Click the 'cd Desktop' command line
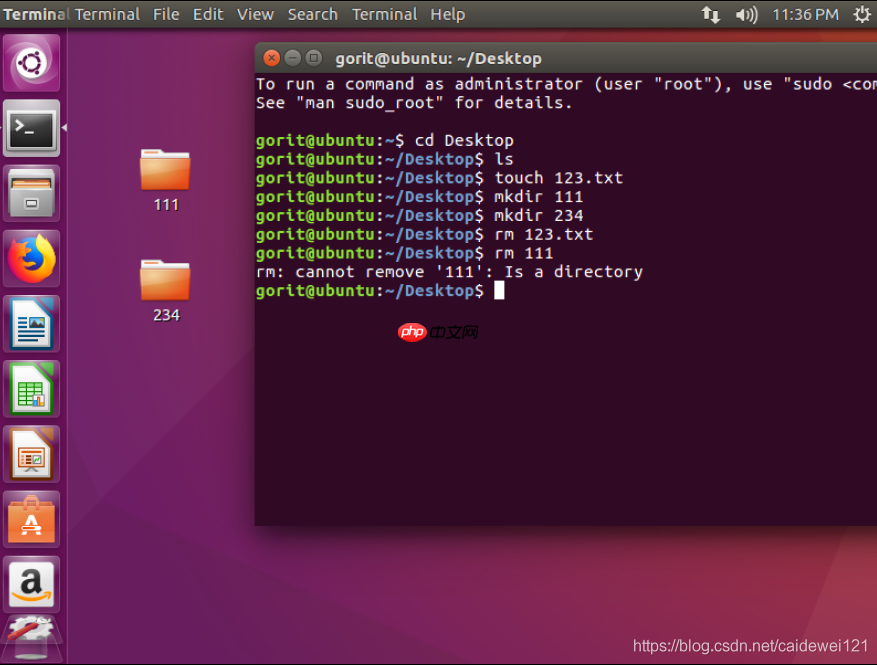Screen dimensions: 877x665 [x=385, y=140]
